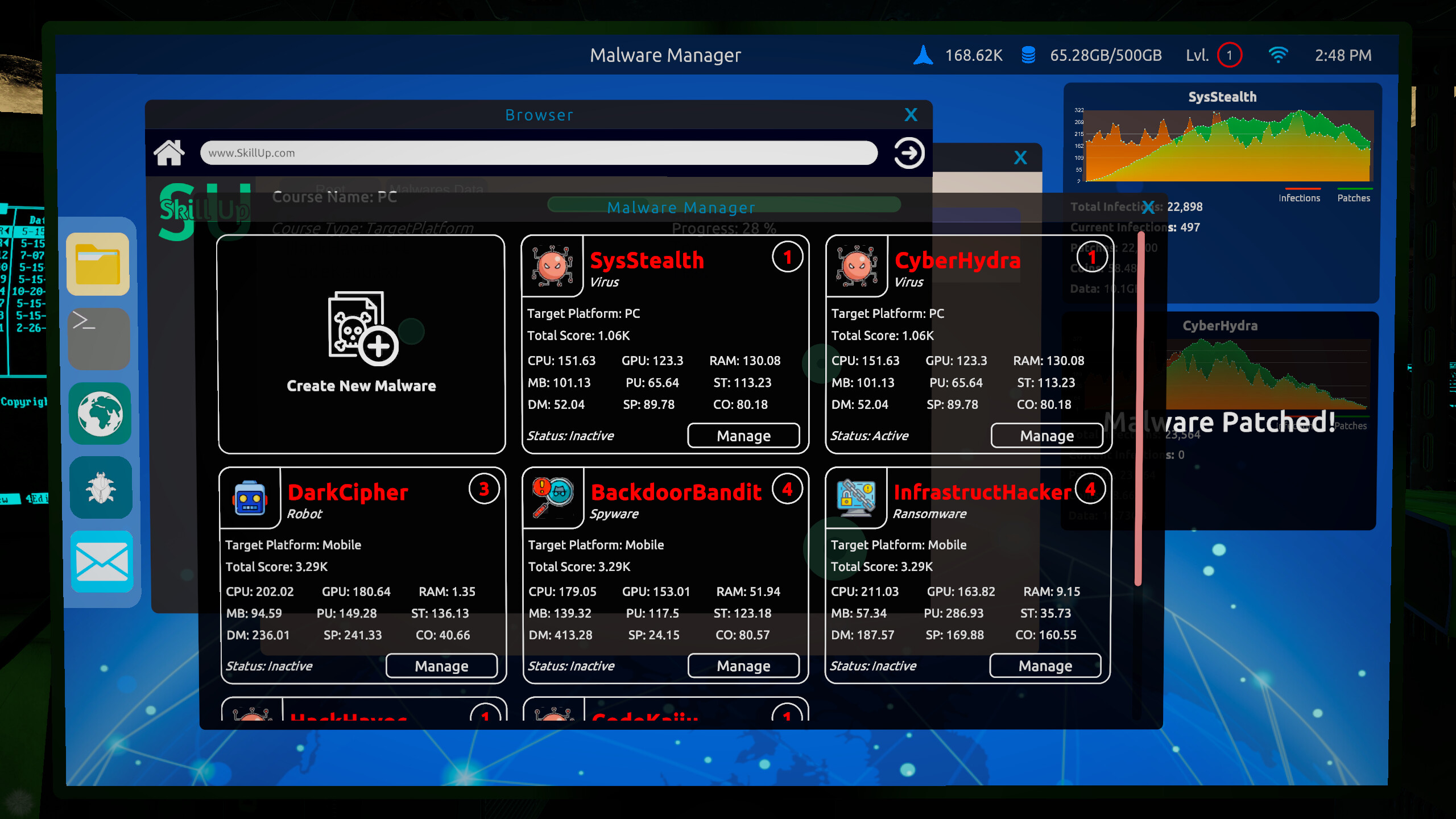Click the BackdoorBandit spyware icon
Screen dimensions: 1456x819
click(551, 497)
